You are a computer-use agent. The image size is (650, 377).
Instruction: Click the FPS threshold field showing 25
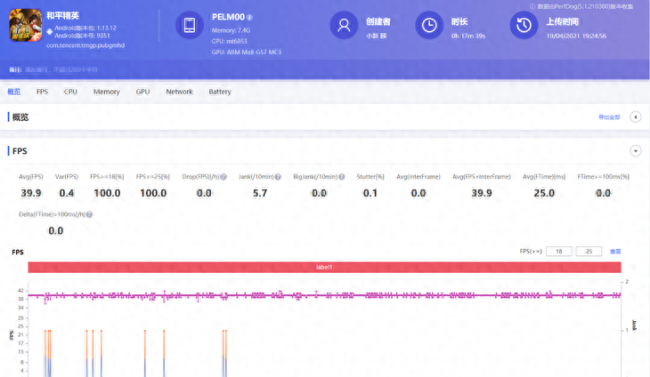(x=589, y=251)
